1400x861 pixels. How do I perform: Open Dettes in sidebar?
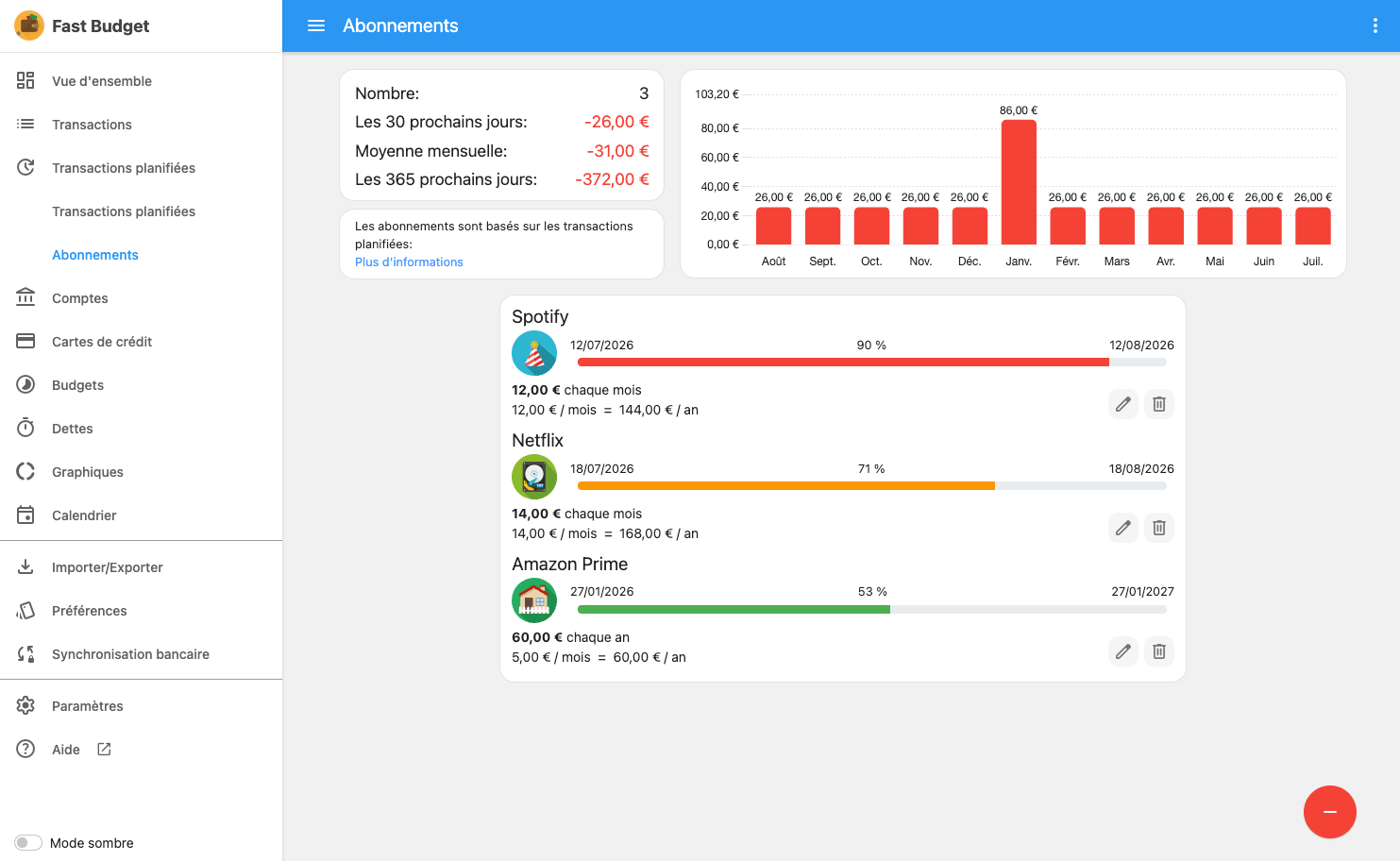[142, 428]
